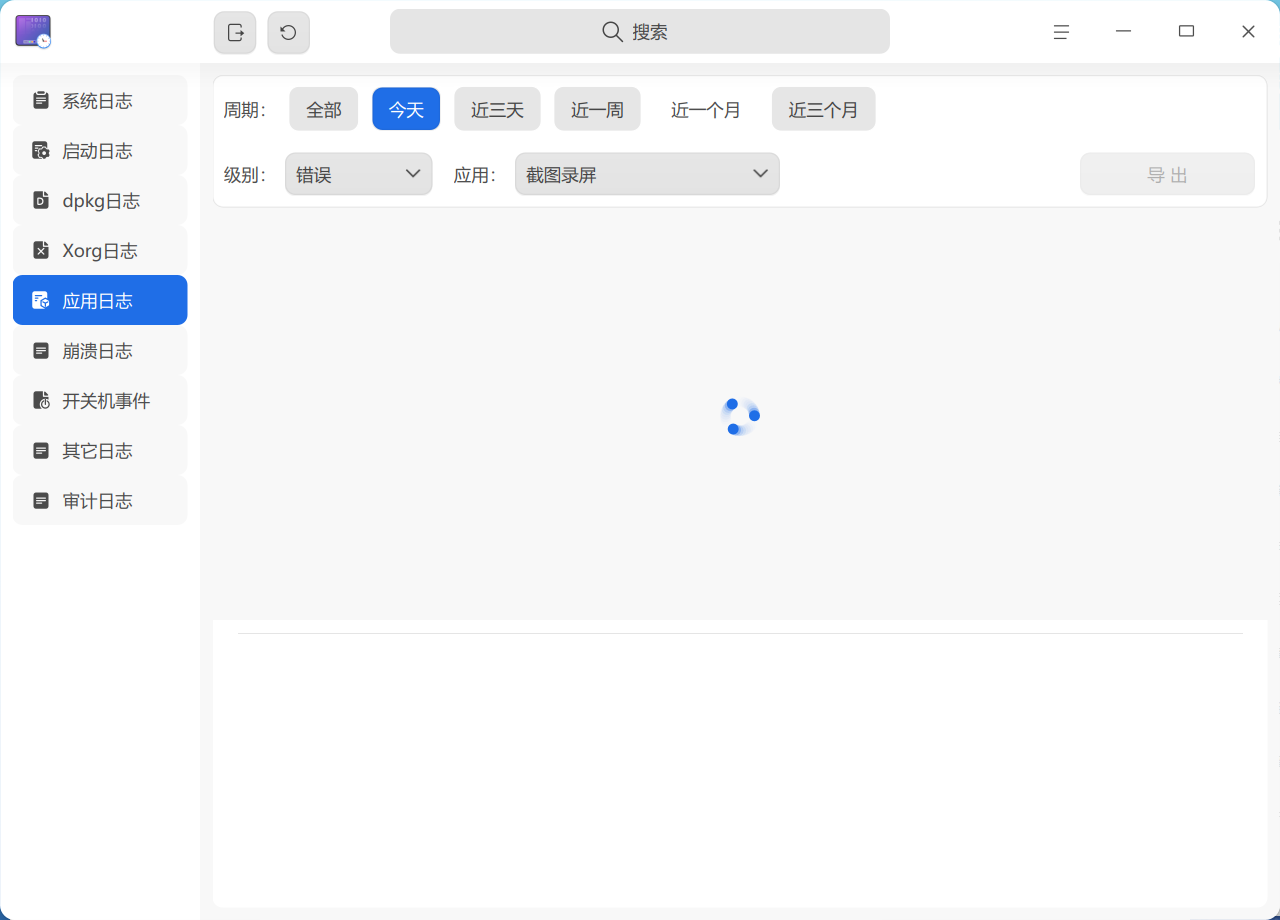
Task: Click the dpkg日志 sidebar icon
Action: pyautogui.click(x=41, y=200)
